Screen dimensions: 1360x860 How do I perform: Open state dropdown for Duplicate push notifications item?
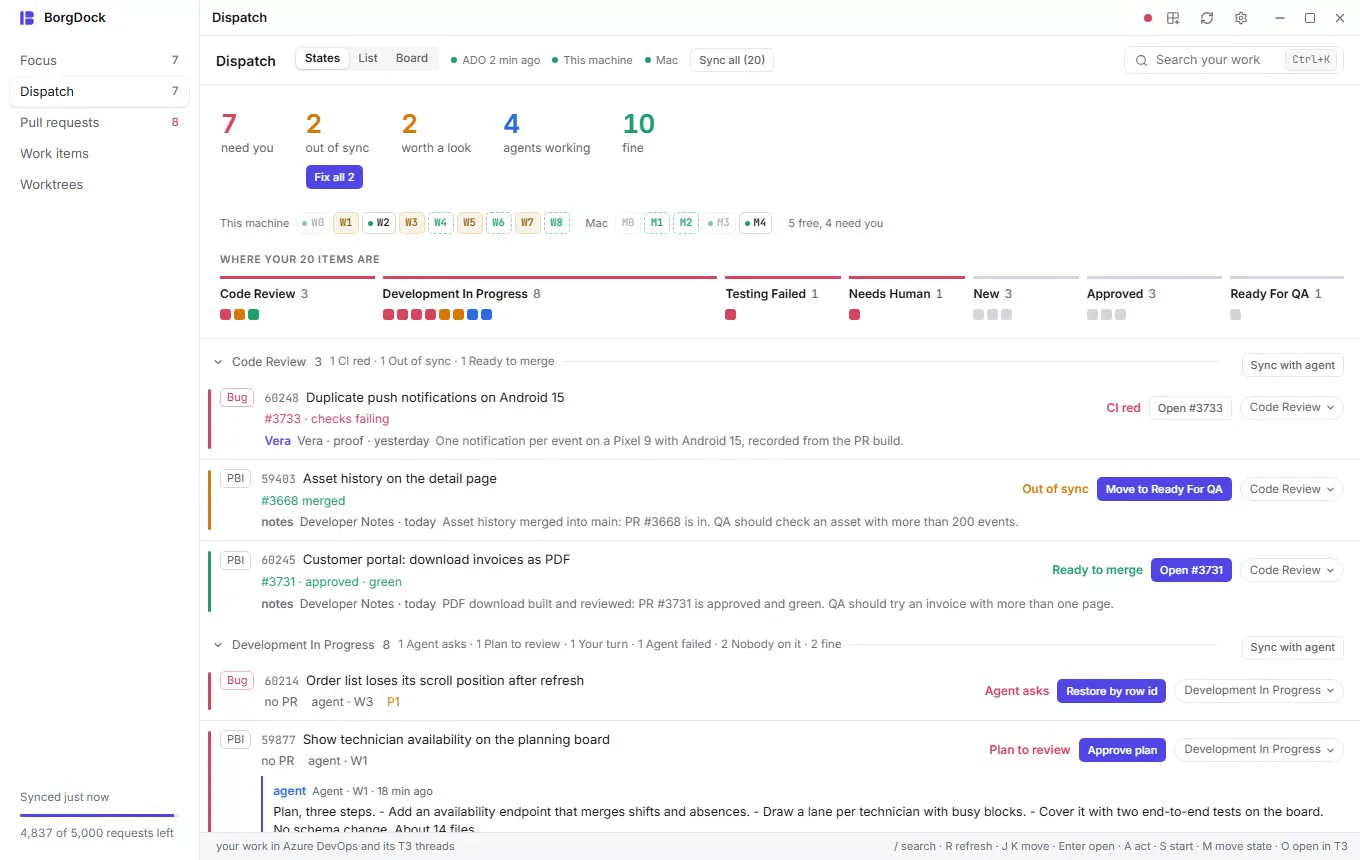point(1292,408)
